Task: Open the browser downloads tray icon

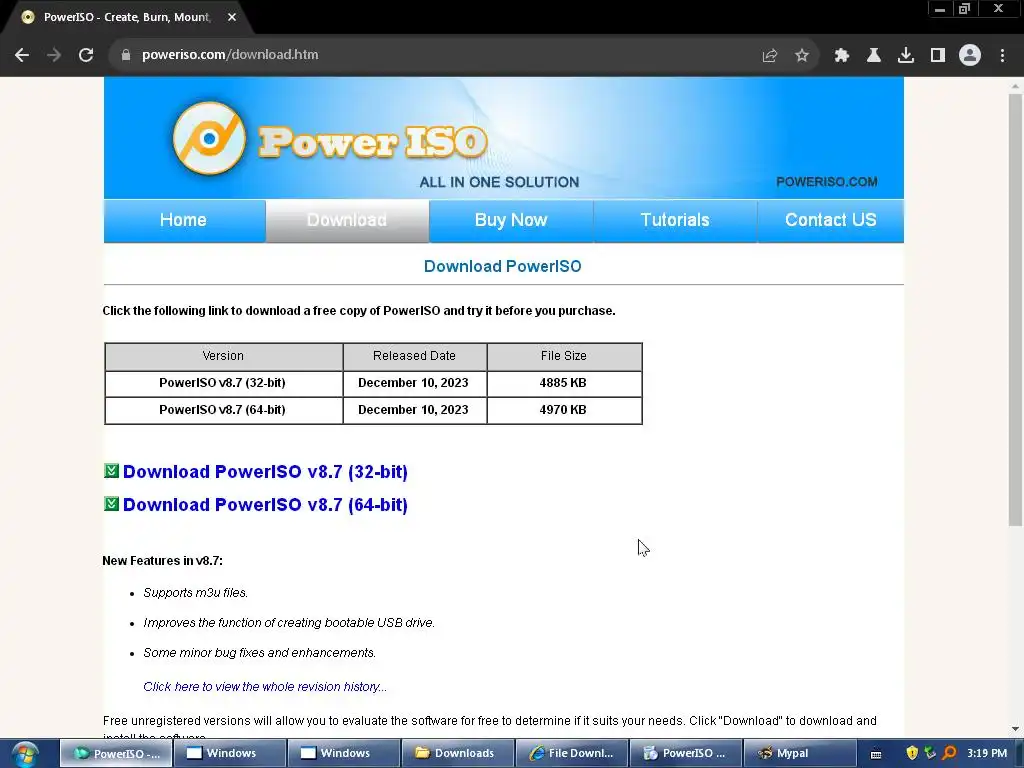Action: click(x=906, y=56)
